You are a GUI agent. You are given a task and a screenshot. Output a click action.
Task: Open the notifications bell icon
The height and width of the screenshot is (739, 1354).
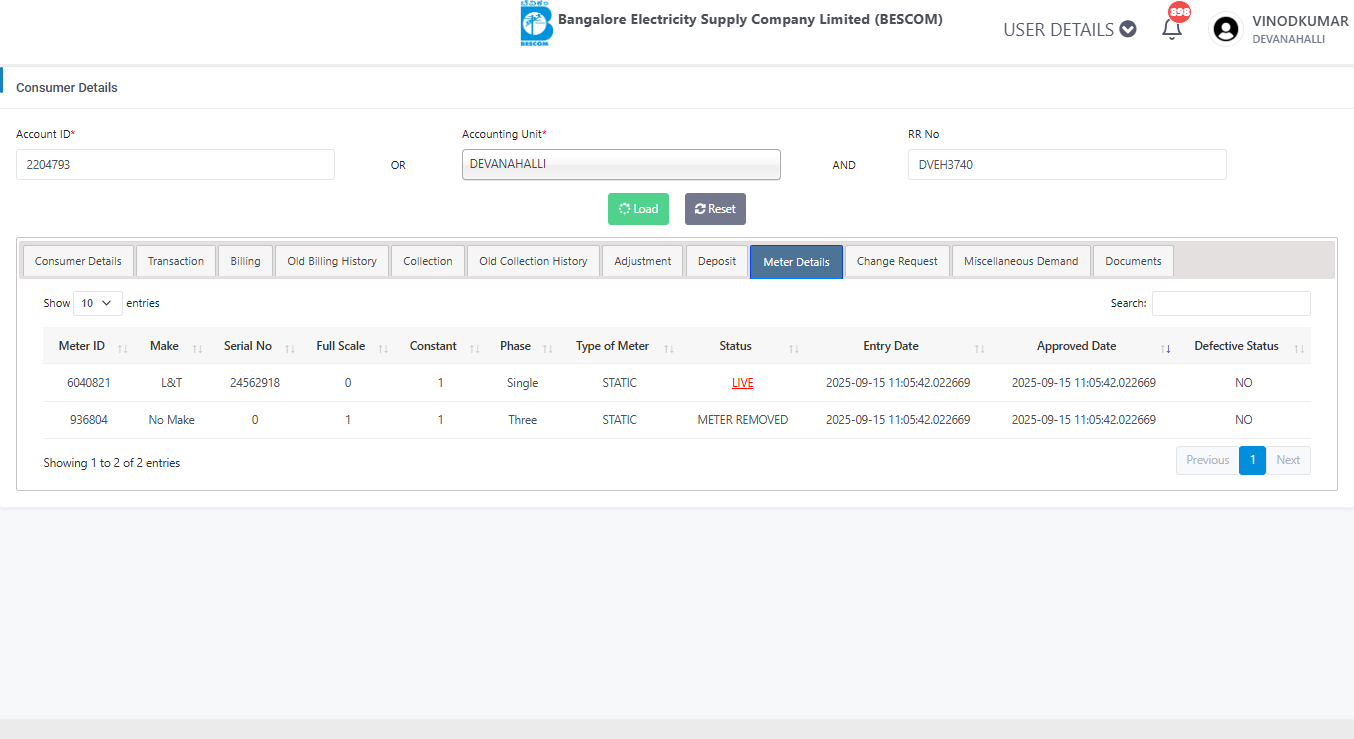(1171, 29)
